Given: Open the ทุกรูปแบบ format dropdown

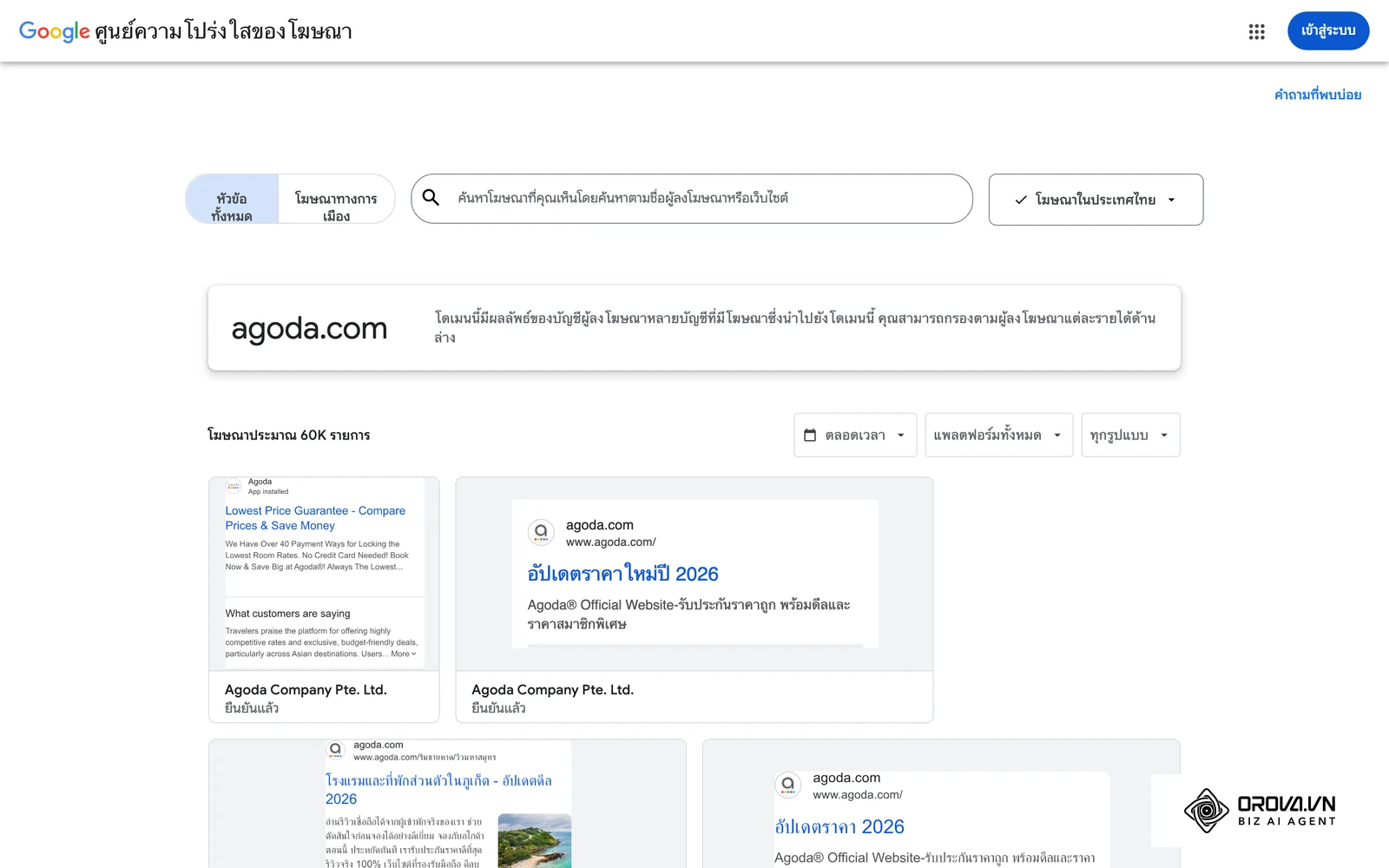Looking at the screenshot, I should (x=1130, y=435).
